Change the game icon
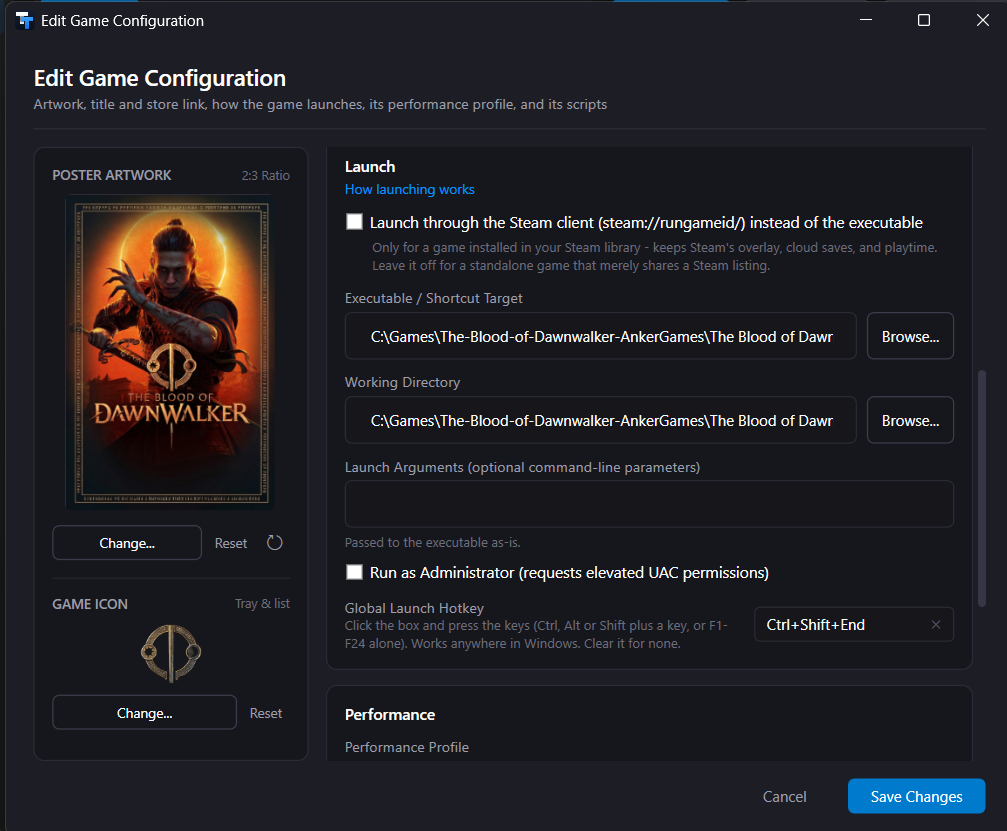 point(144,712)
